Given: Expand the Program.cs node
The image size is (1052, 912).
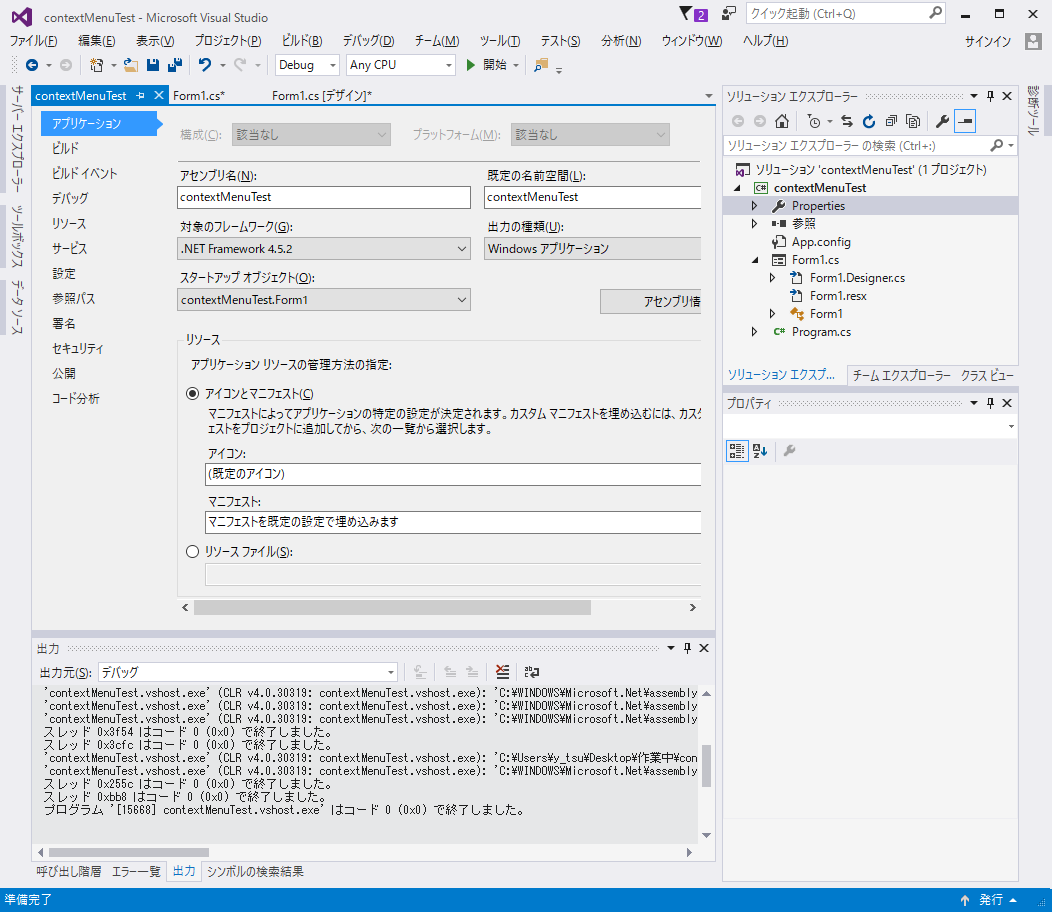Looking at the screenshot, I should point(754,332).
